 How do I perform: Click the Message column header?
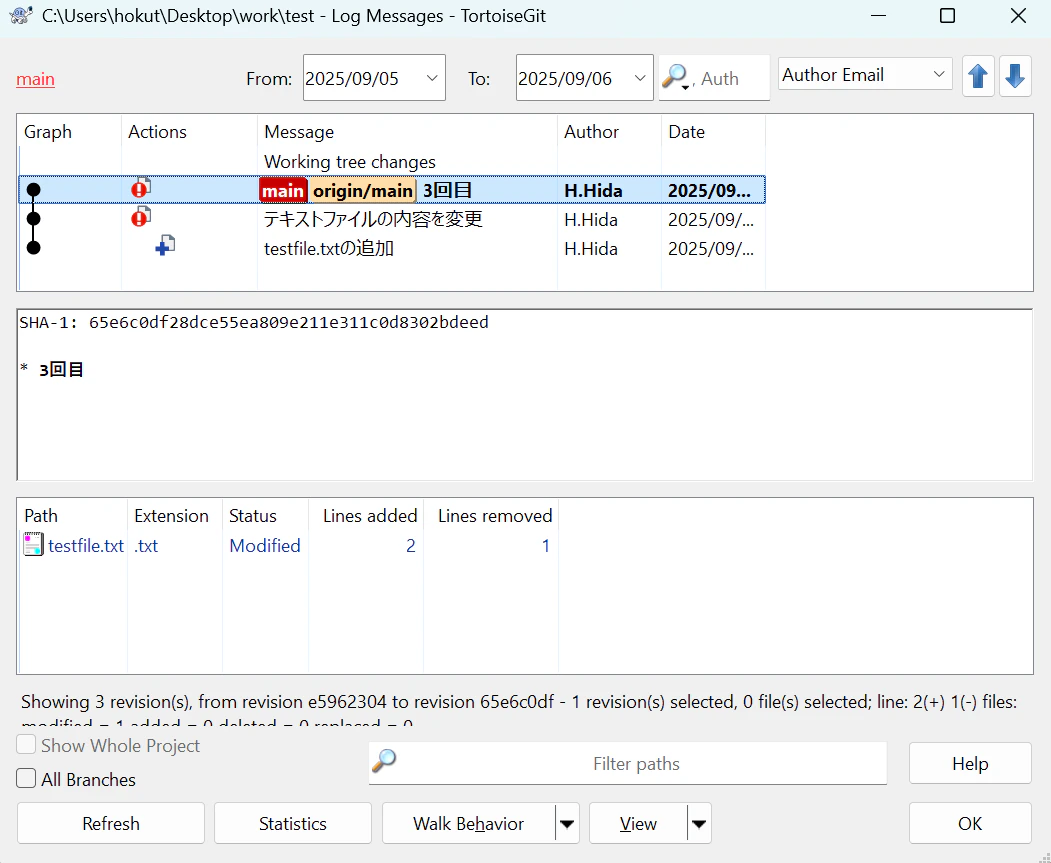408,132
